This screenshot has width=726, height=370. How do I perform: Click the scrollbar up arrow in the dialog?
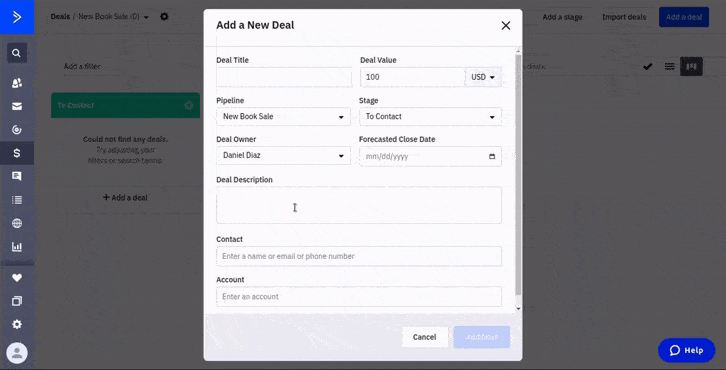coord(518,50)
